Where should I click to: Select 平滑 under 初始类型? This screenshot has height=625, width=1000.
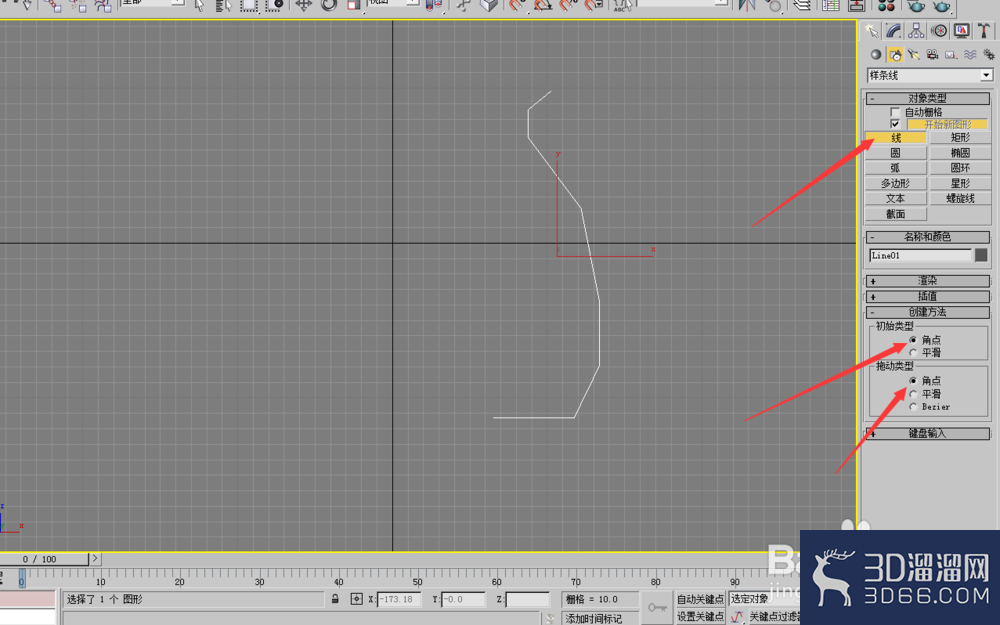913,353
